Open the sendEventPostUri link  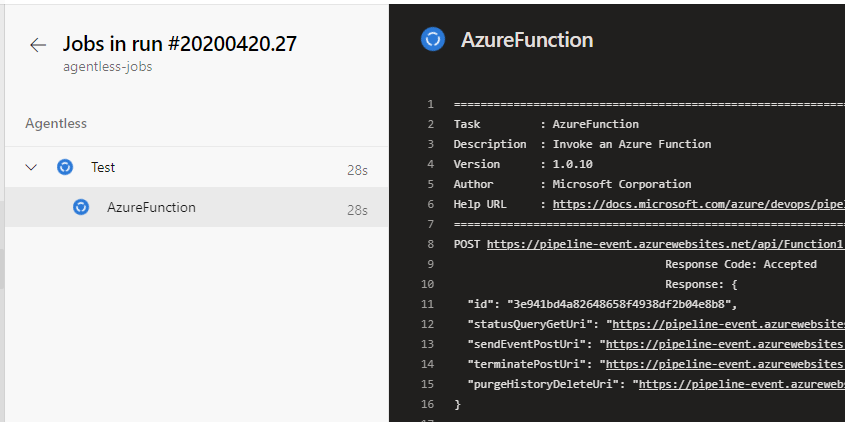tap(725, 344)
